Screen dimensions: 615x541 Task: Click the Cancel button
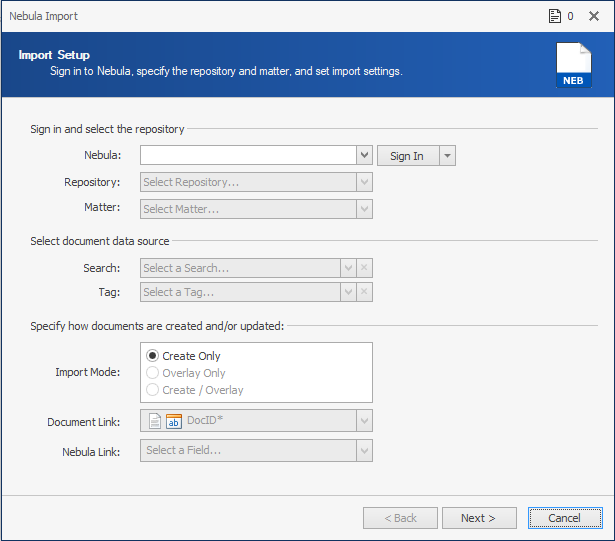[565, 518]
